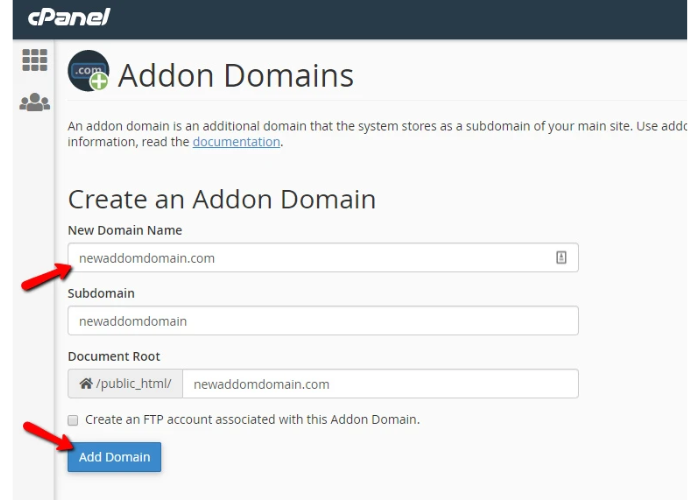Click the New Domain Name label
Screen dimensions: 700x500
(x=125, y=230)
